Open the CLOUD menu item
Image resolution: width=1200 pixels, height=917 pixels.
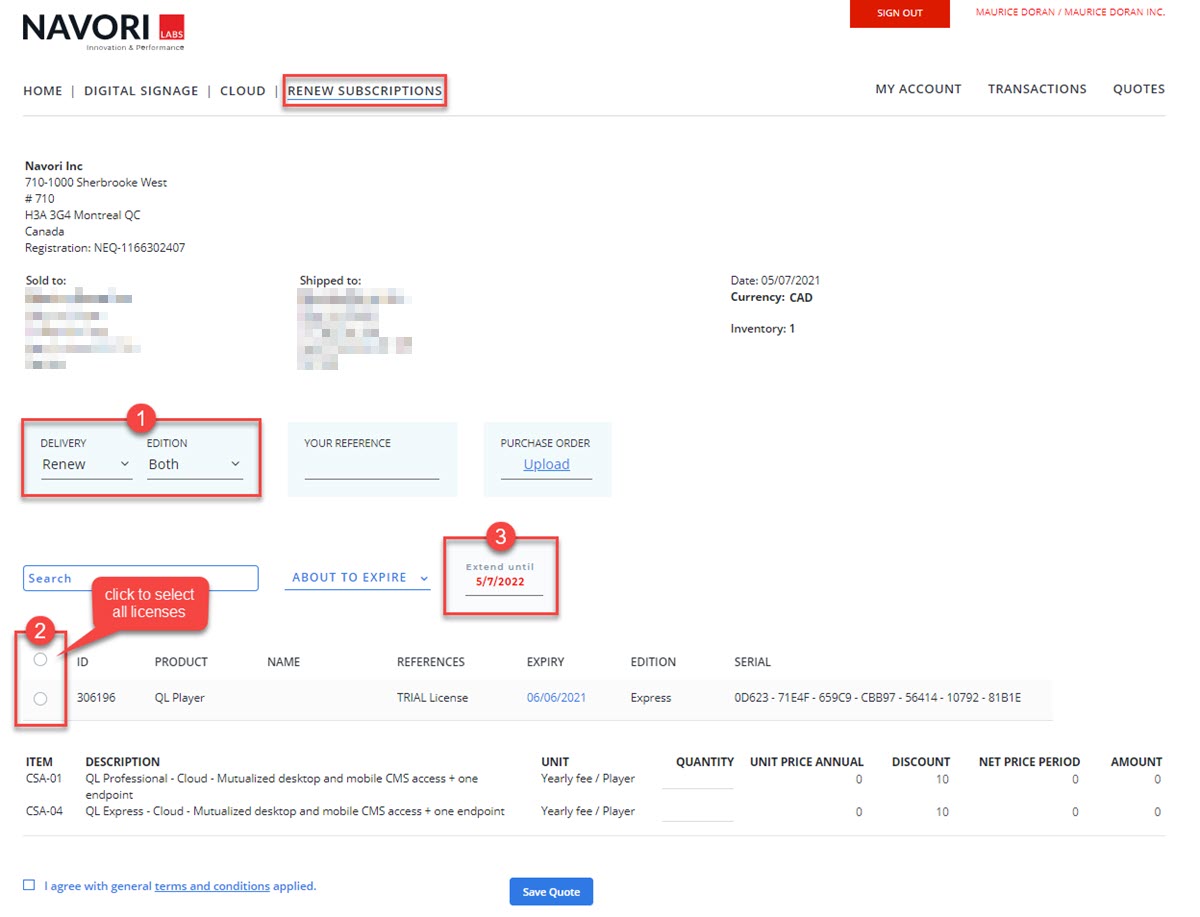243,91
